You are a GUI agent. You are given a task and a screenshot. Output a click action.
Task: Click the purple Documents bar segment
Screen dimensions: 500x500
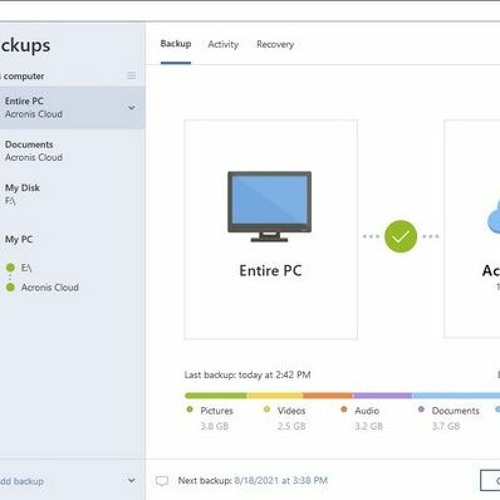pos(383,396)
